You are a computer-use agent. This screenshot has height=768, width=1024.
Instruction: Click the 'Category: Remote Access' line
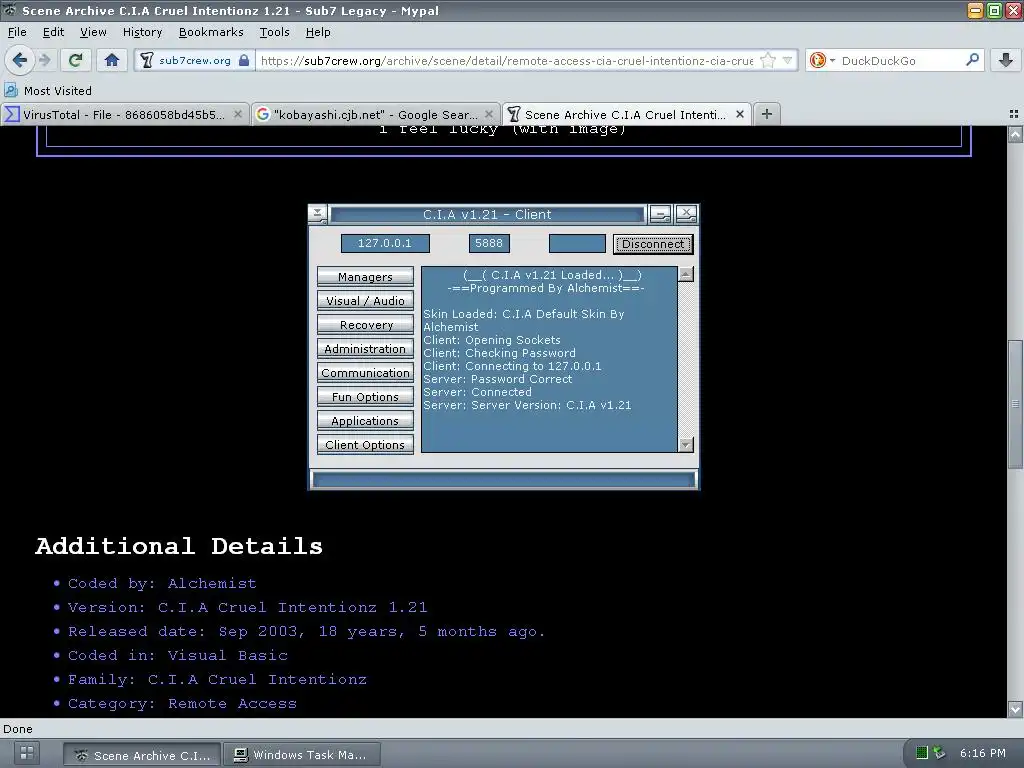(182, 704)
